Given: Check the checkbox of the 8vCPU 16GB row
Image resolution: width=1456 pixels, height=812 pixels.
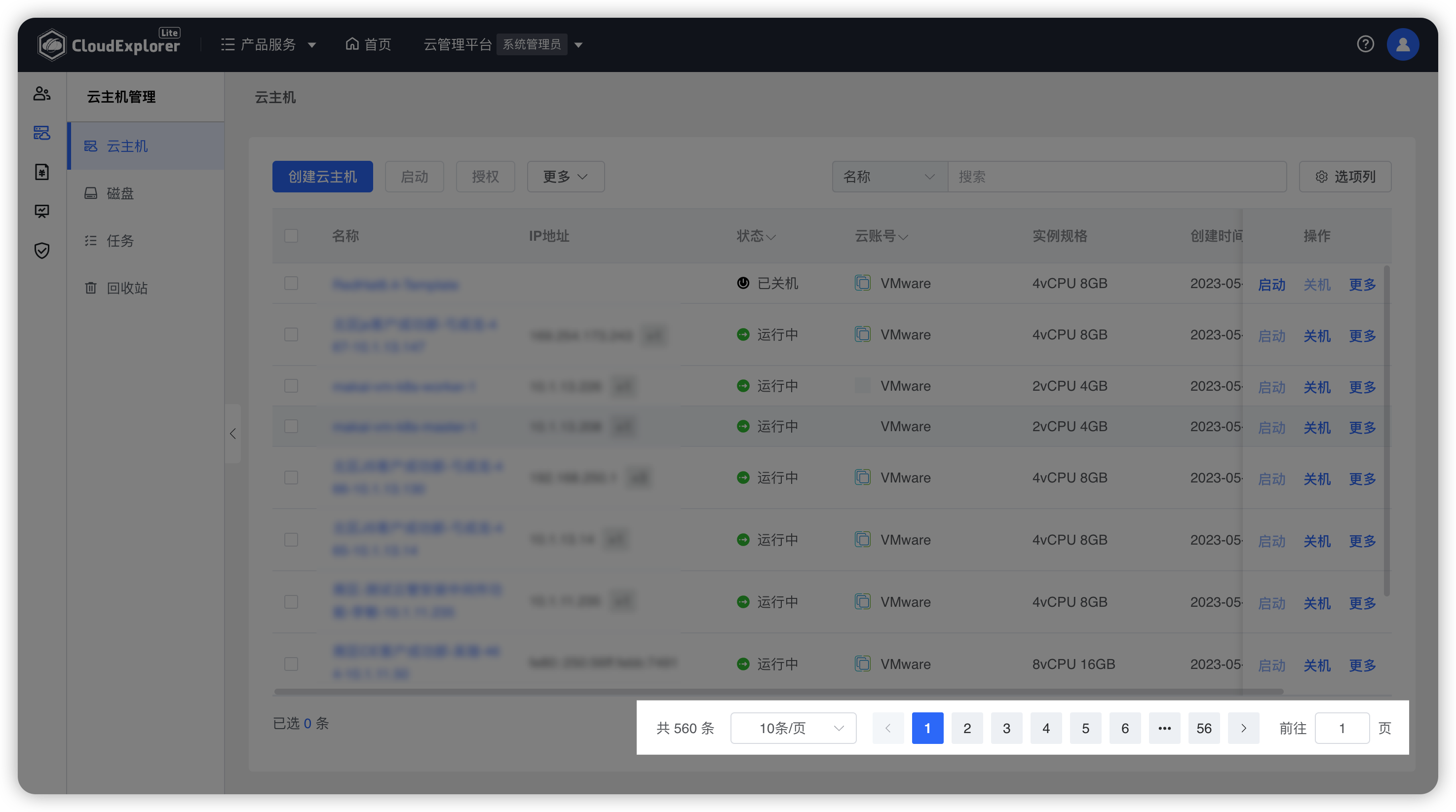Looking at the screenshot, I should [x=291, y=664].
